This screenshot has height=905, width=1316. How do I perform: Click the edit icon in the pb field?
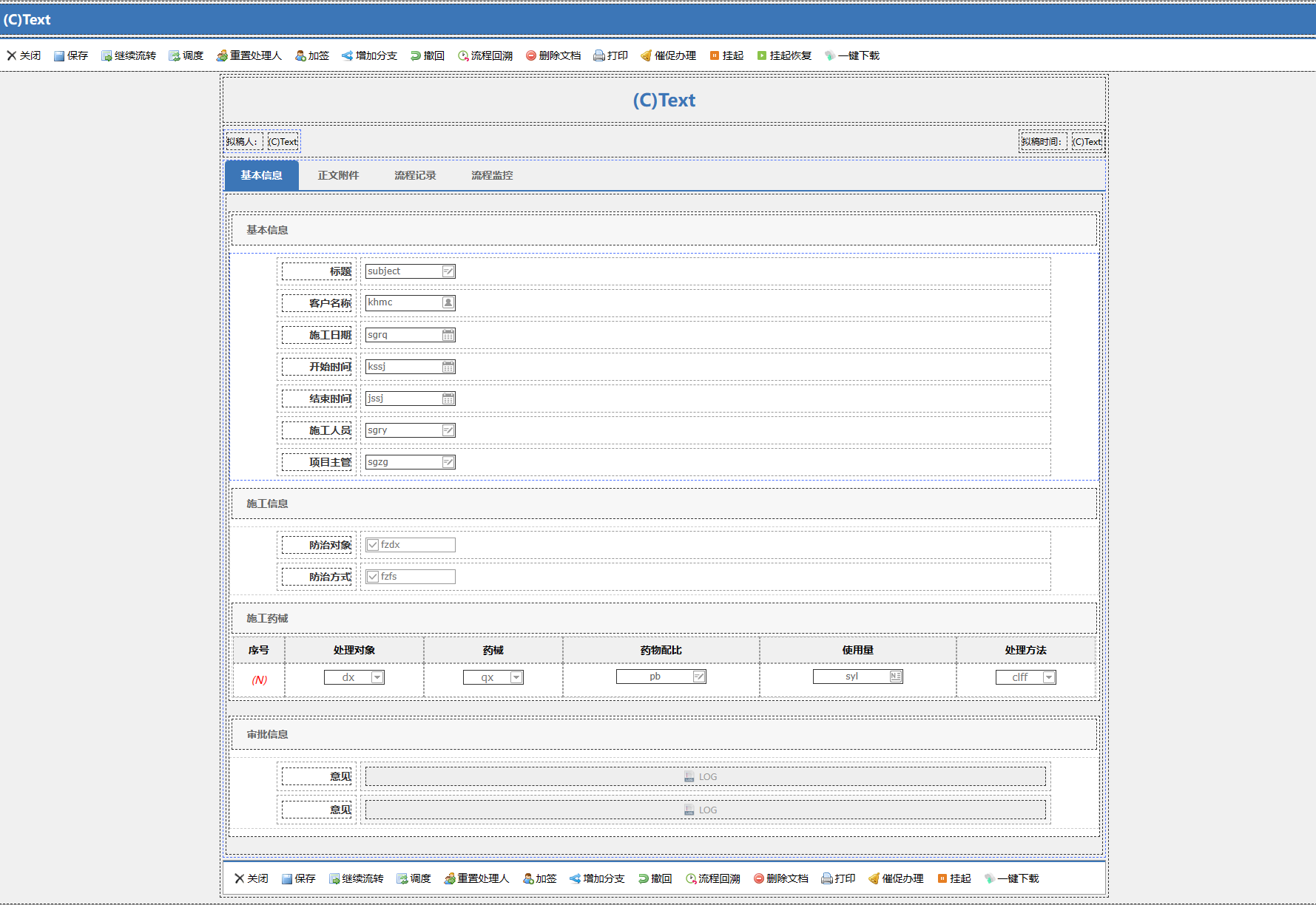click(699, 677)
